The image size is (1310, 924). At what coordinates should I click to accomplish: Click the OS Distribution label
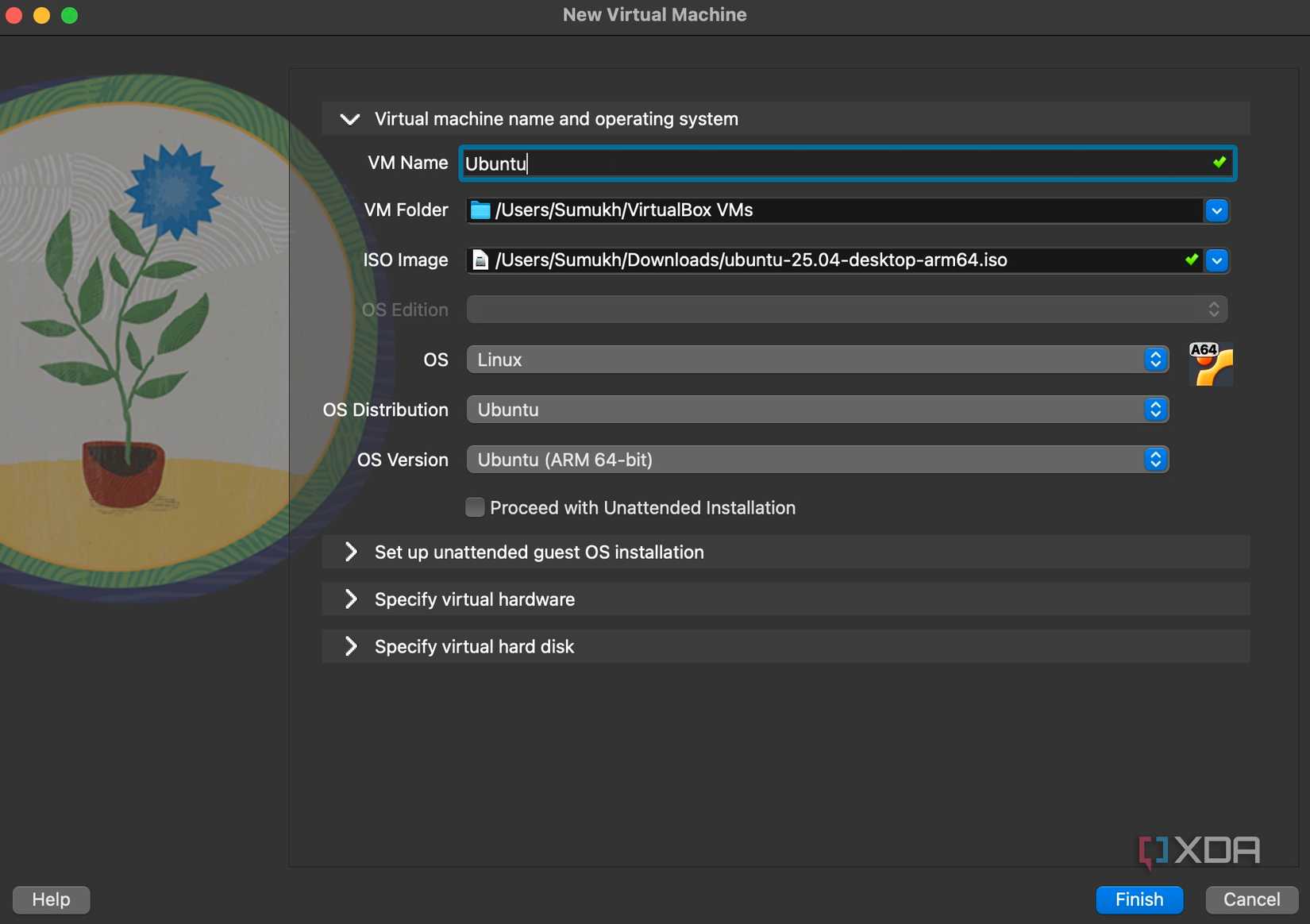click(x=385, y=410)
